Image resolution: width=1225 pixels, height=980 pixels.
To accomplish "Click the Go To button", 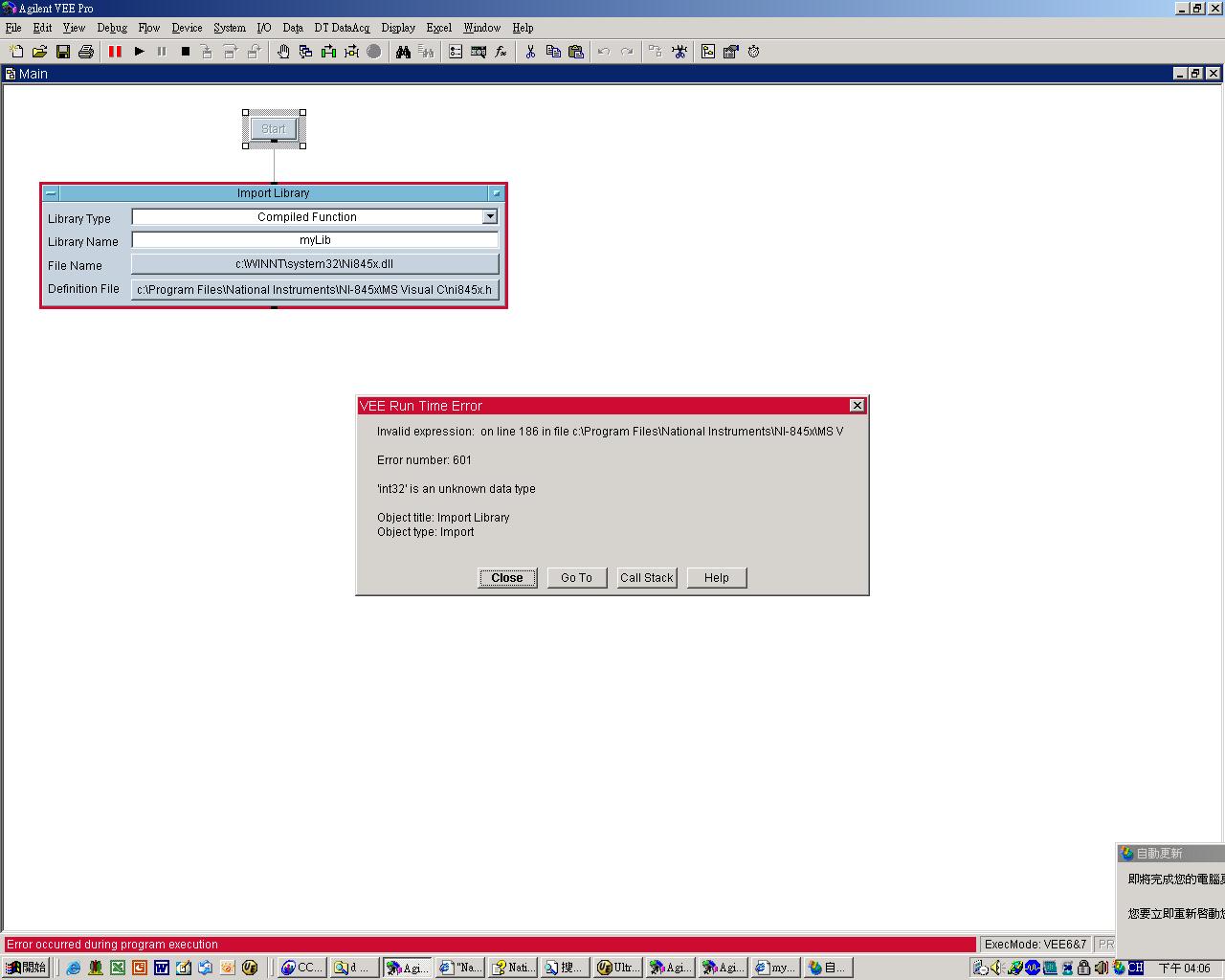I will coord(576,578).
